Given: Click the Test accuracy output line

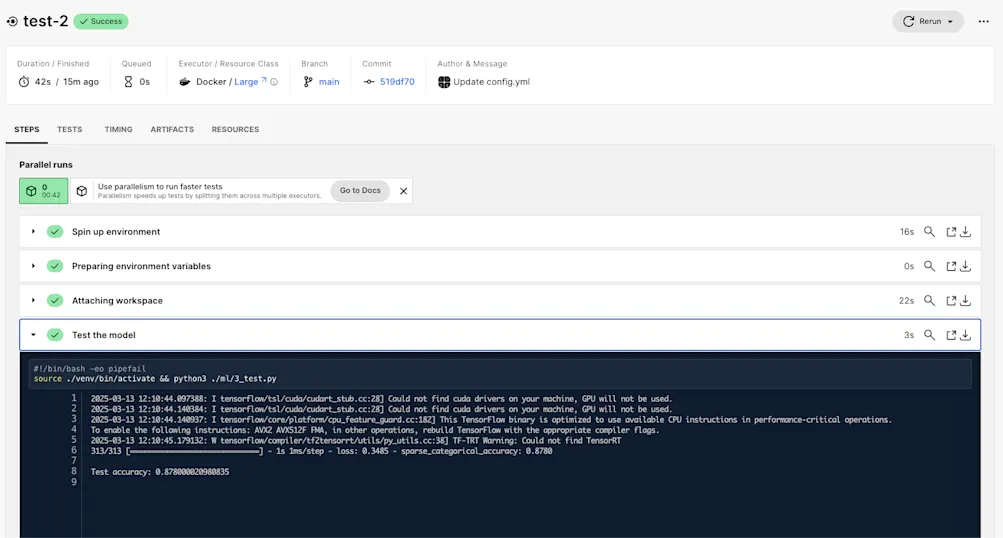Looking at the screenshot, I should coord(160,472).
